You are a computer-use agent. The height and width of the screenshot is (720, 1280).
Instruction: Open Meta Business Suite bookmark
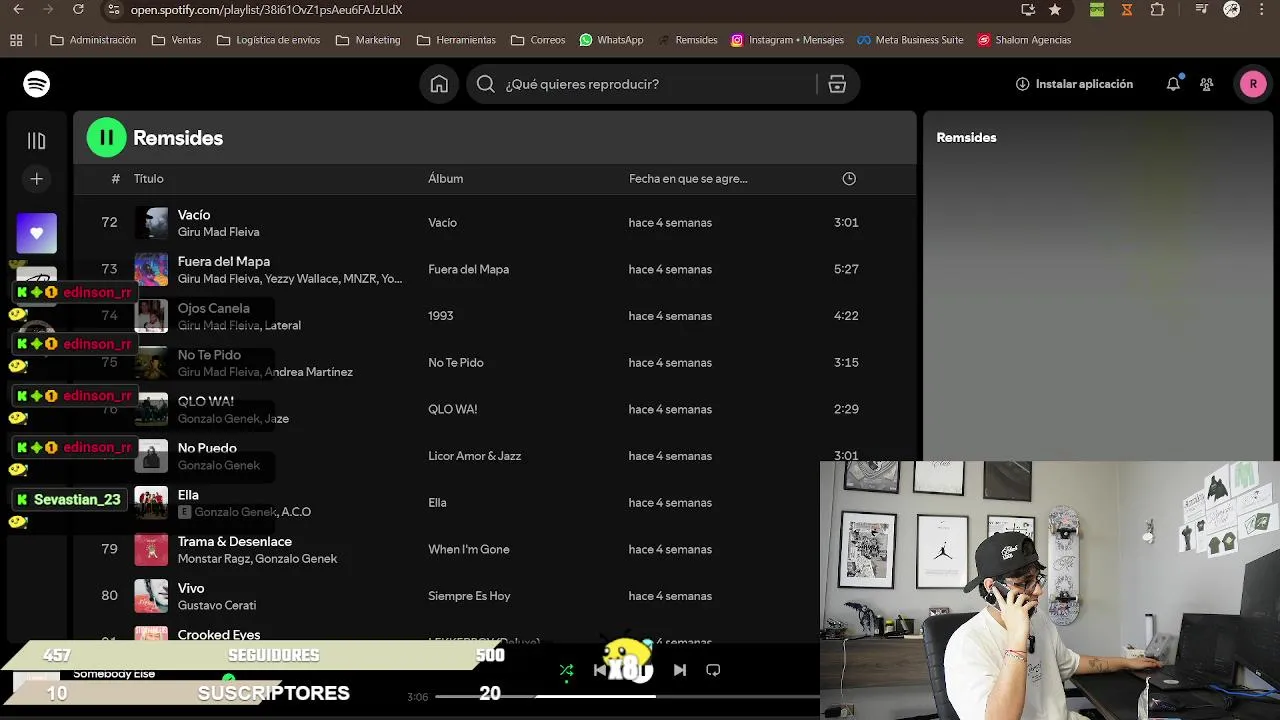pos(910,40)
